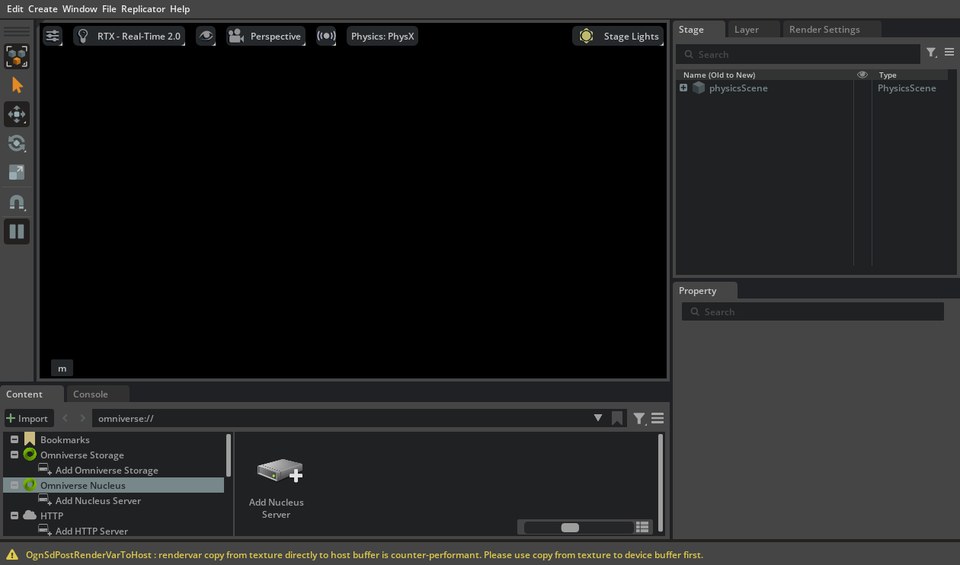Select the Bookmarks folder

(64, 440)
